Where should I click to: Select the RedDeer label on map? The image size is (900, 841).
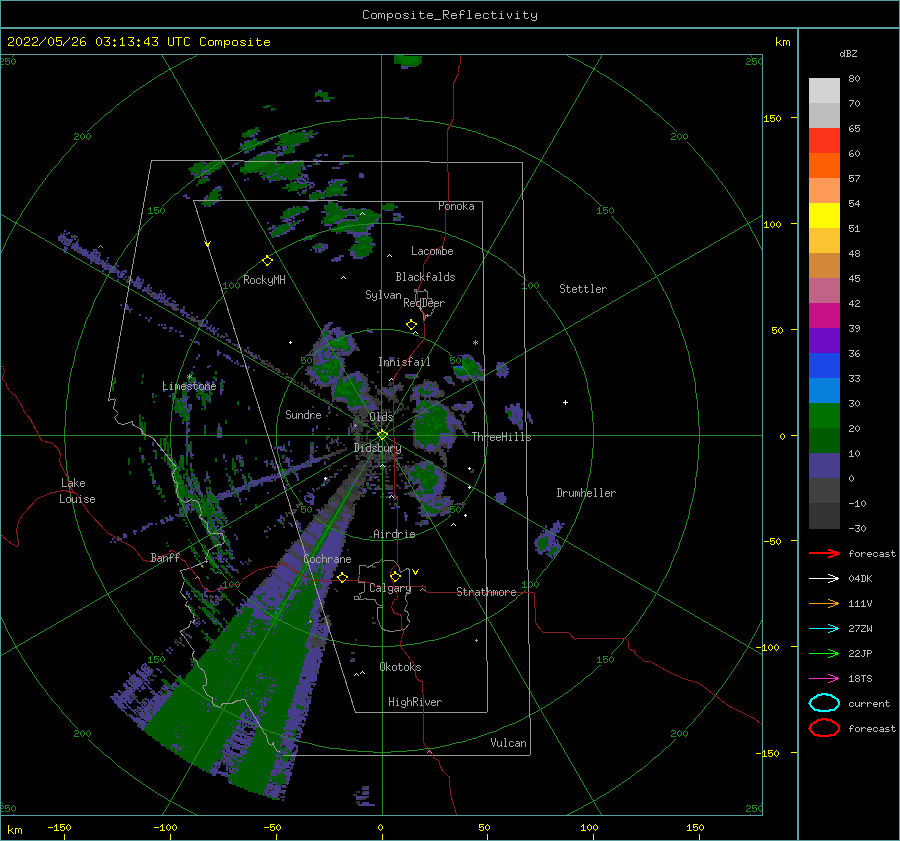(x=424, y=303)
